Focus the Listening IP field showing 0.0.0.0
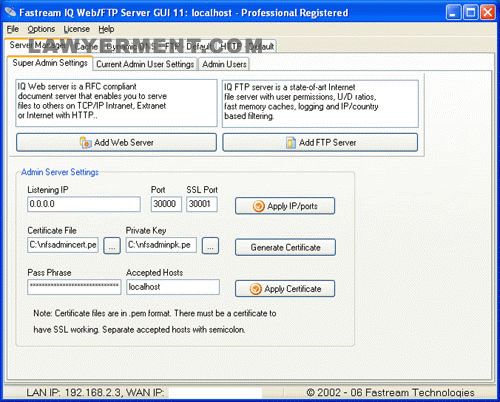This screenshot has width=500, height=402. click(x=84, y=204)
